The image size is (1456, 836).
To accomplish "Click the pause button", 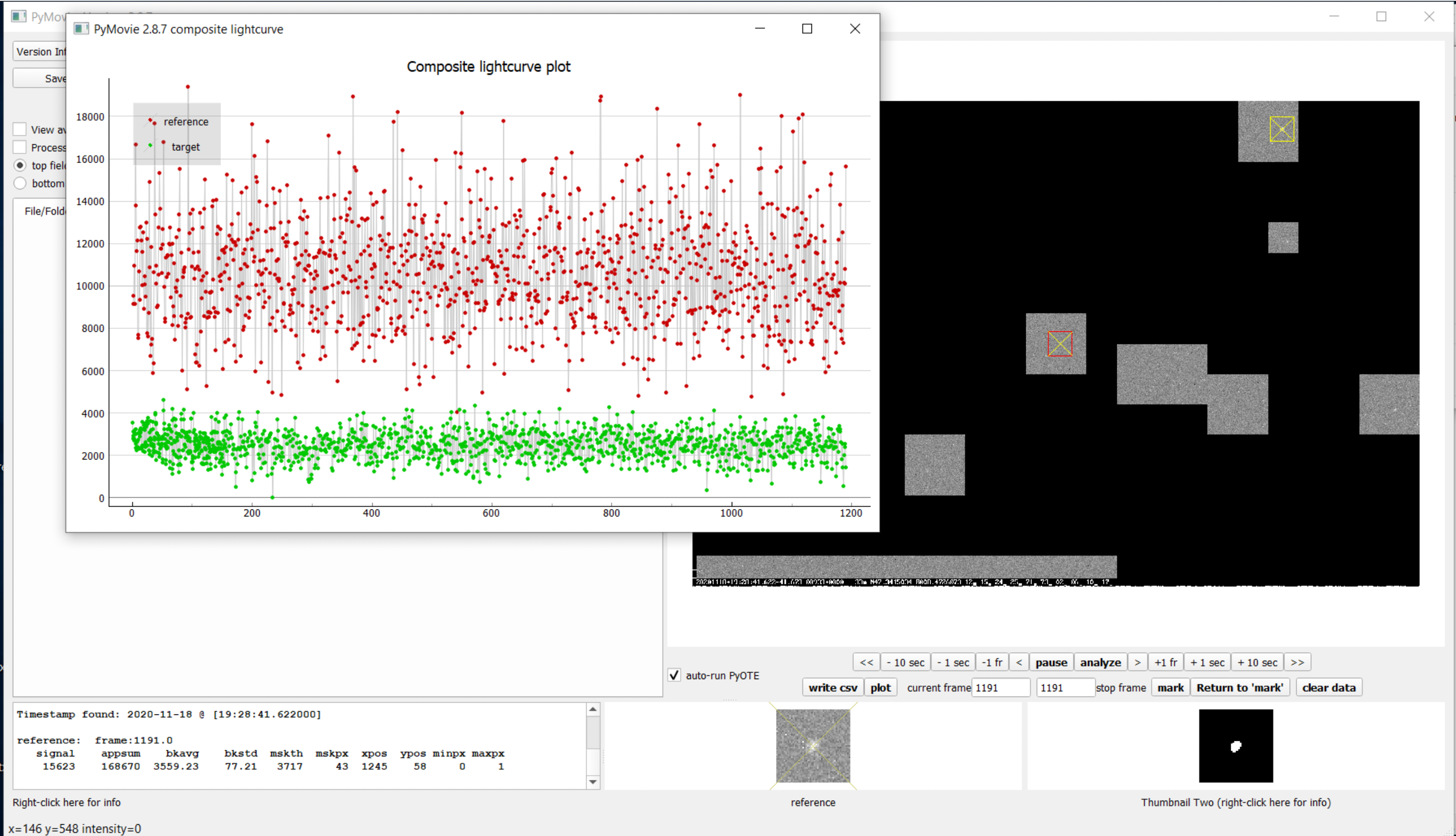I will coord(1051,662).
